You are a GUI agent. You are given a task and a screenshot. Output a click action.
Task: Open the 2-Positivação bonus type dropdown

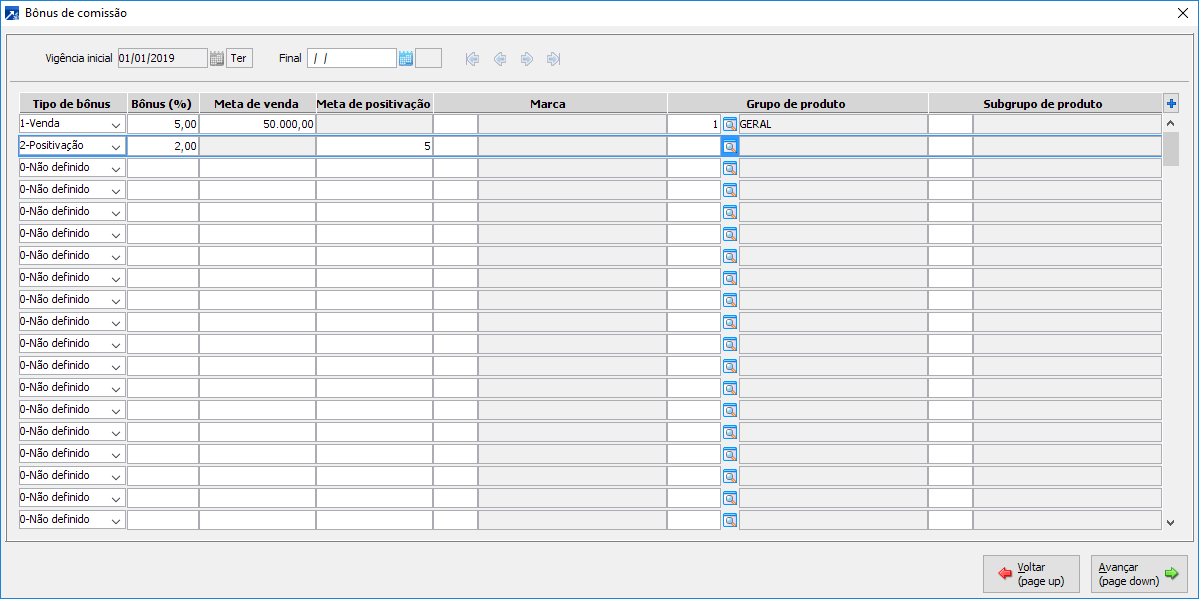[x=117, y=146]
